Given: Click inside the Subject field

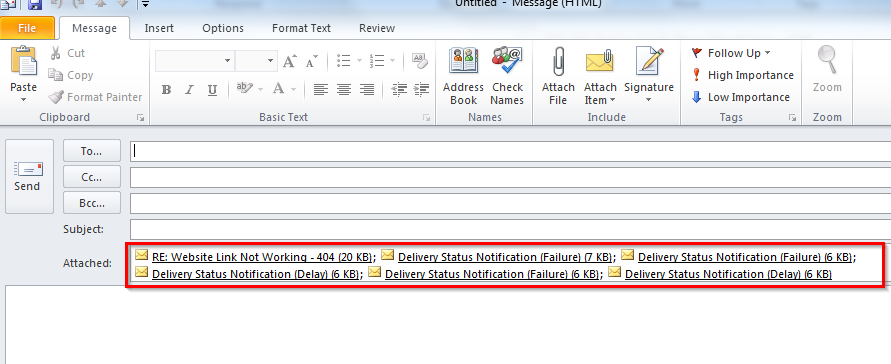Looking at the screenshot, I should [x=510, y=229].
